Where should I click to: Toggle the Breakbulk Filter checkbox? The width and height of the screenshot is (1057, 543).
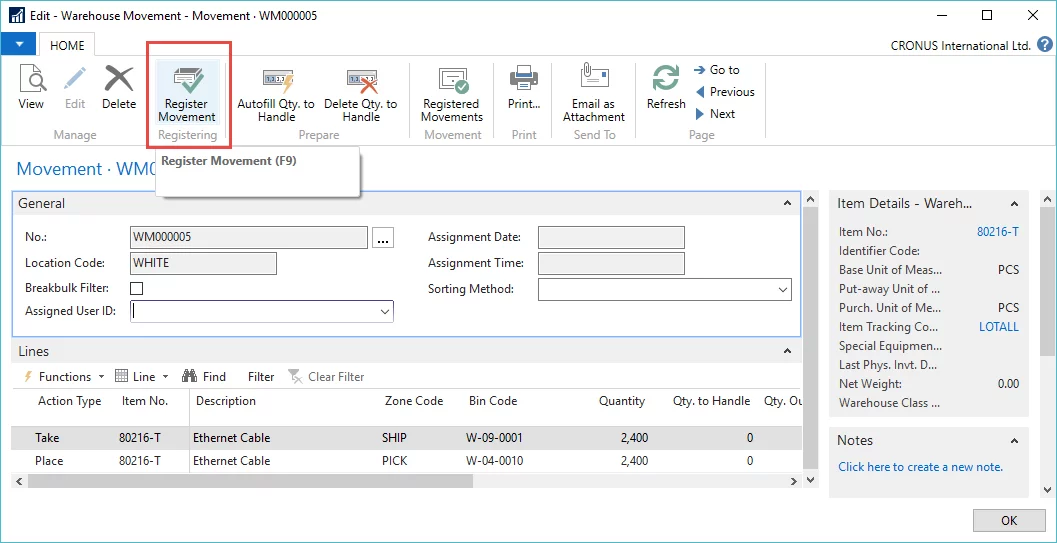(137, 289)
